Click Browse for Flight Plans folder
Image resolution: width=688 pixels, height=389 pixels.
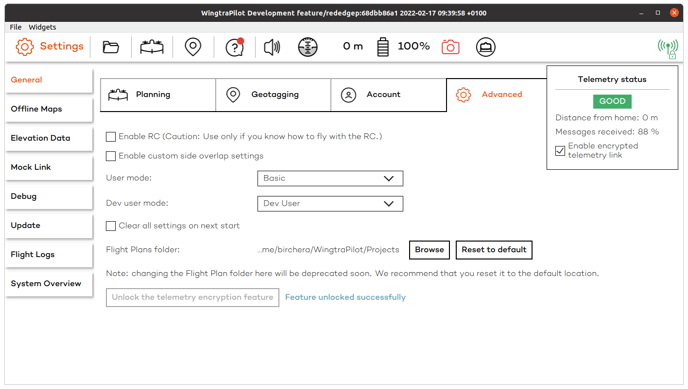tap(429, 250)
